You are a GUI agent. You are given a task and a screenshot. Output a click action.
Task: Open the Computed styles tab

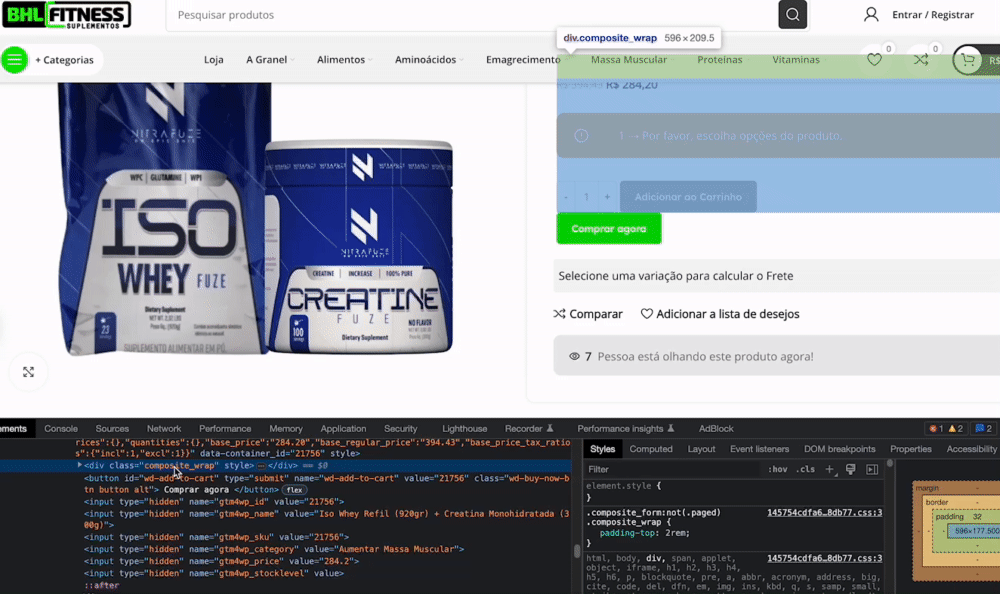[651, 449]
